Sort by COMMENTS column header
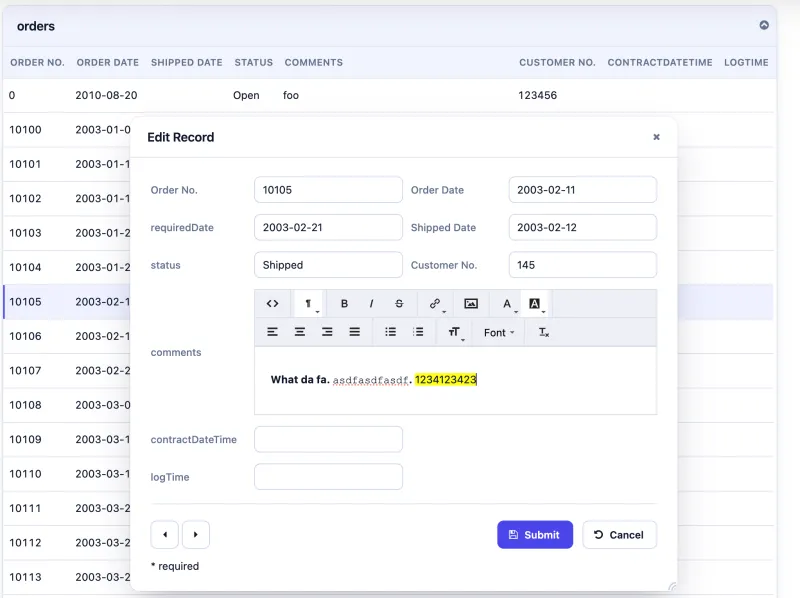Viewport: 800px width, 598px height. click(313, 62)
